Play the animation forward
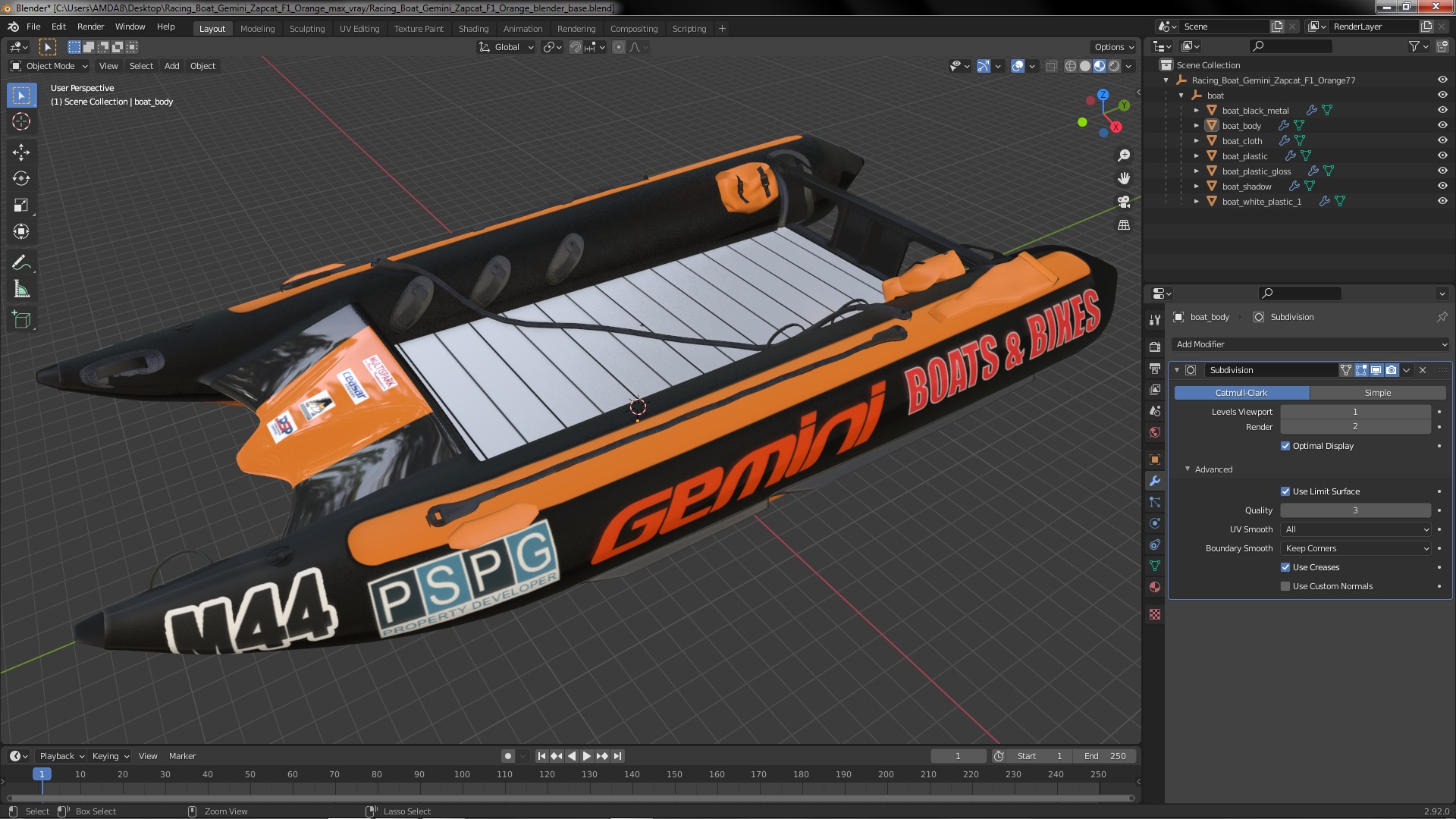 coord(586,756)
